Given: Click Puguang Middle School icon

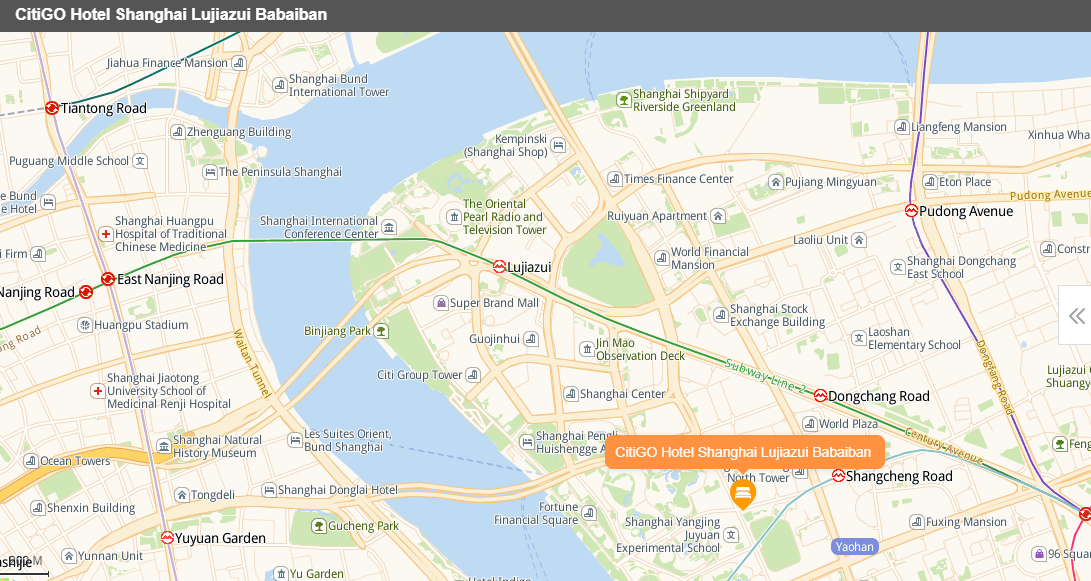Looking at the screenshot, I should (140, 161).
